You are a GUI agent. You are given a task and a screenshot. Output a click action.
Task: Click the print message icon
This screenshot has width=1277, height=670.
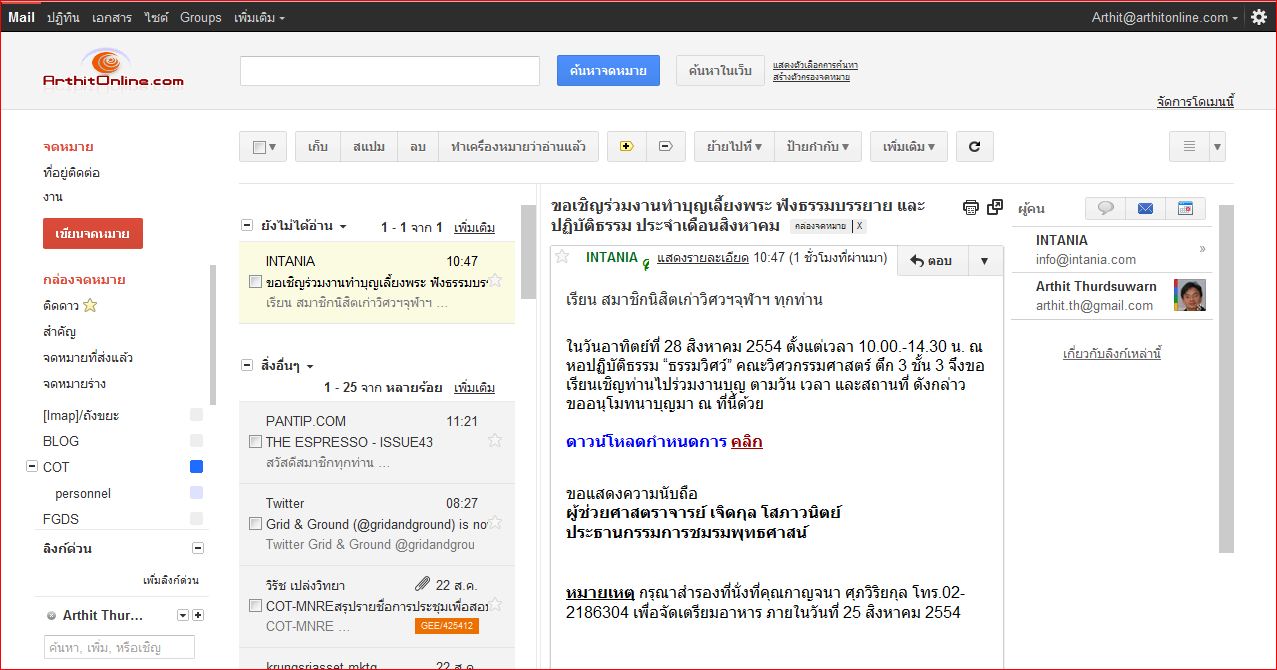tap(969, 206)
